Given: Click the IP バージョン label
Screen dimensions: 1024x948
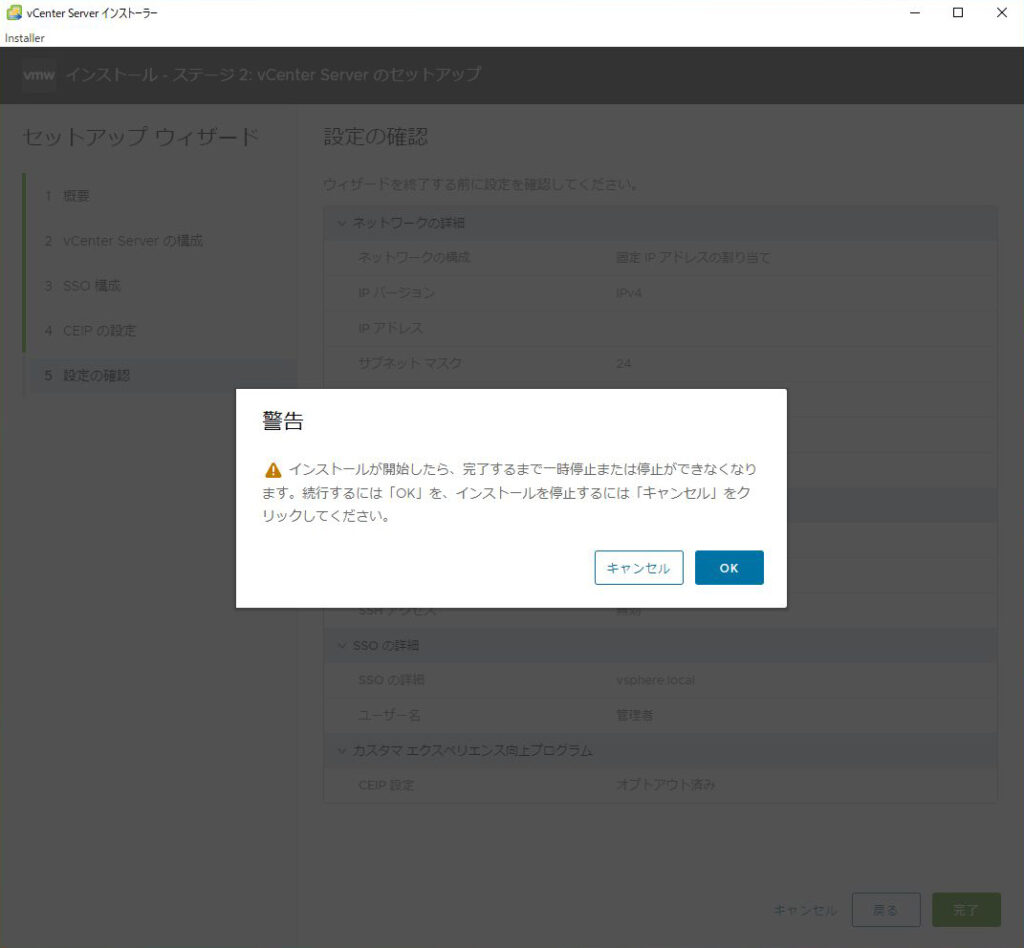Looking at the screenshot, I should pyautogui.click(x=396, y=292).
